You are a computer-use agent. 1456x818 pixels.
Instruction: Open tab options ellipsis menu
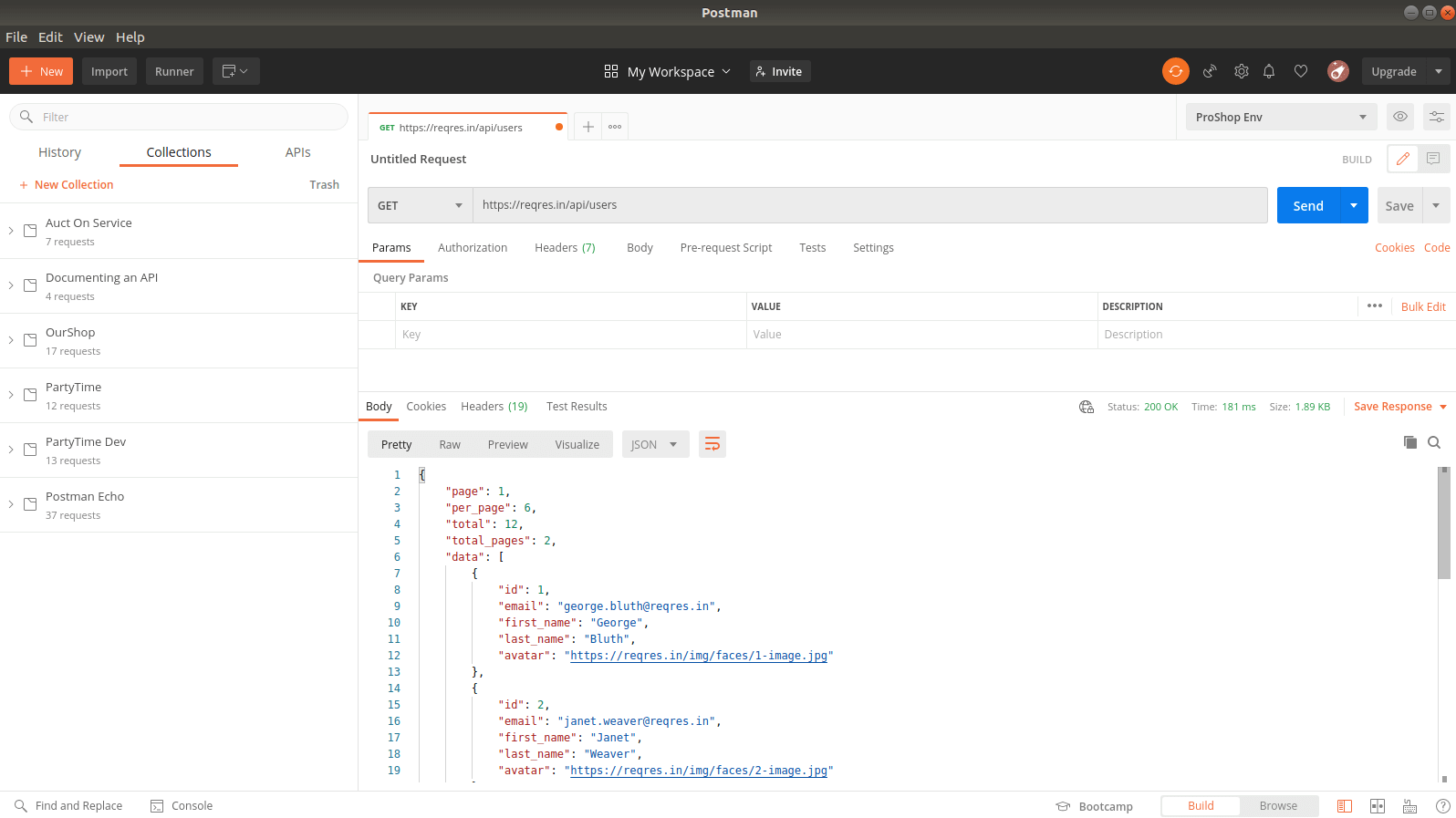(615, 127)
